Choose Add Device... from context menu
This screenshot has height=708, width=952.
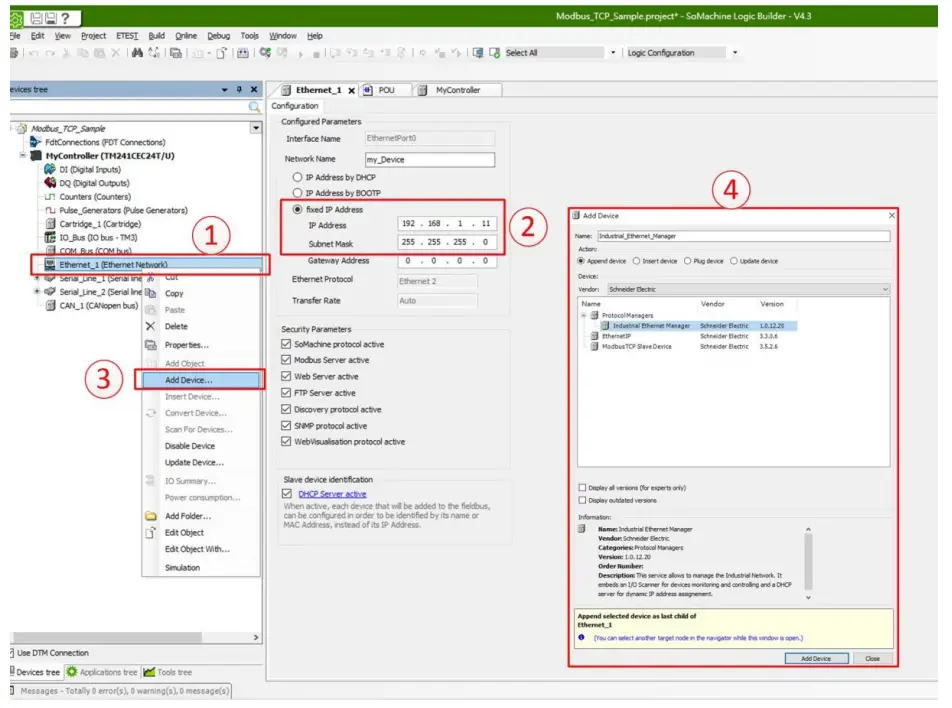[188, 380]
